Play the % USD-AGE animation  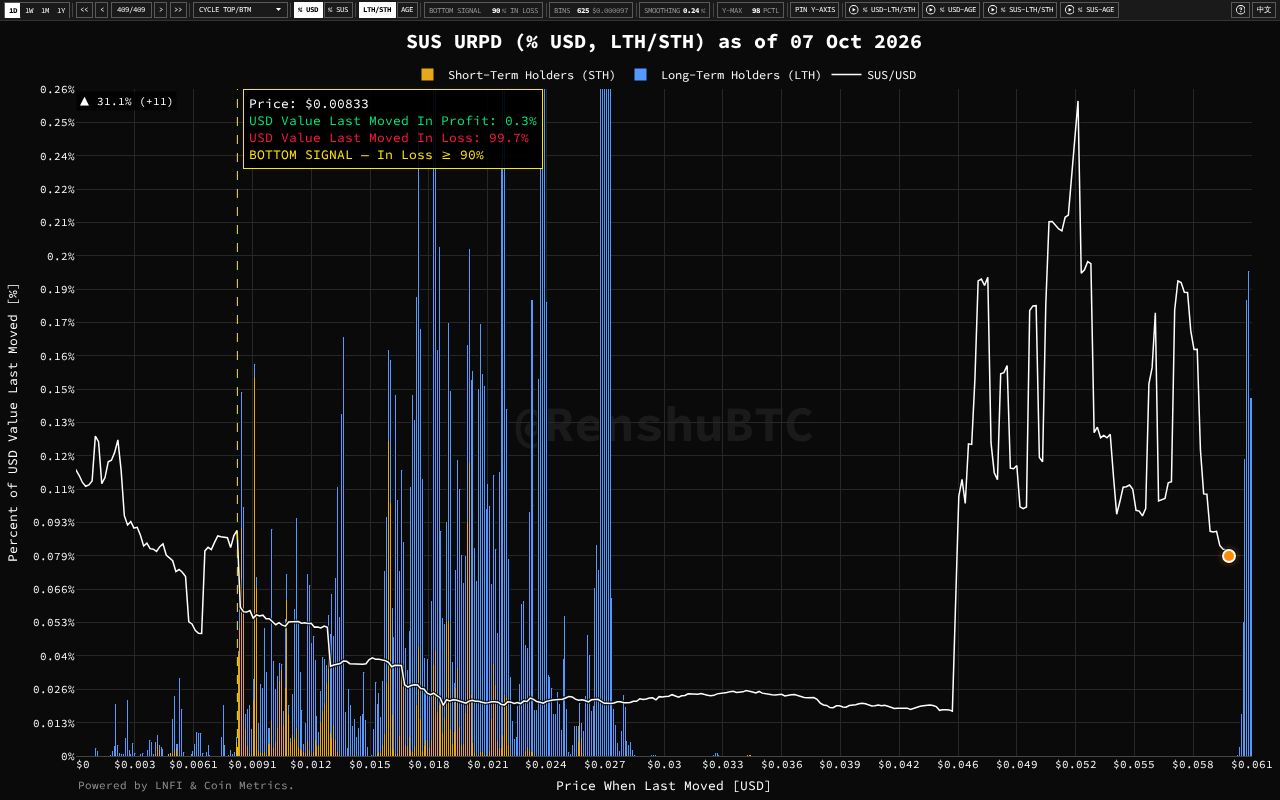(951, 10)
